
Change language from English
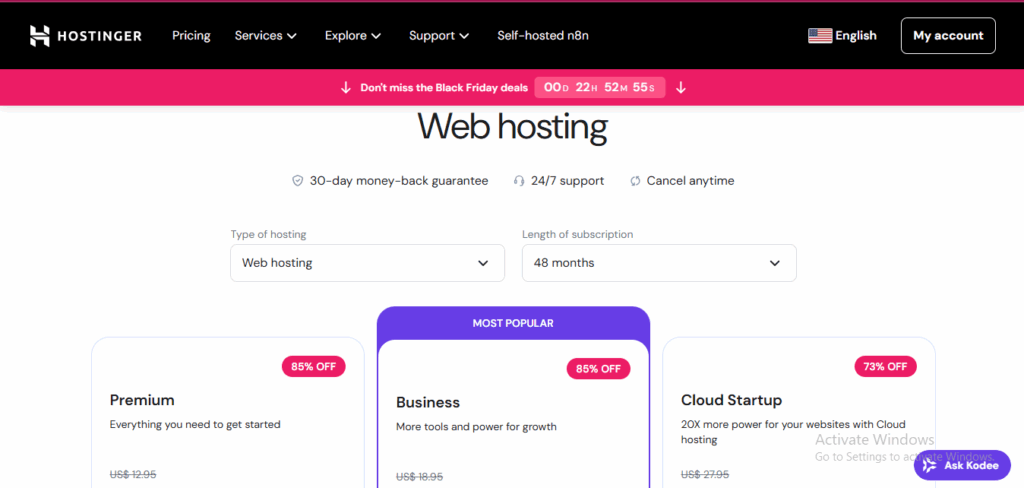click(x=856, y=36)
